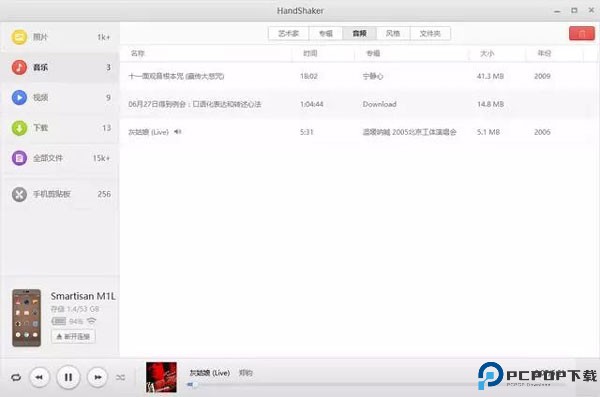
Task: Click the red button at top right
Action: tap(582, 34)
